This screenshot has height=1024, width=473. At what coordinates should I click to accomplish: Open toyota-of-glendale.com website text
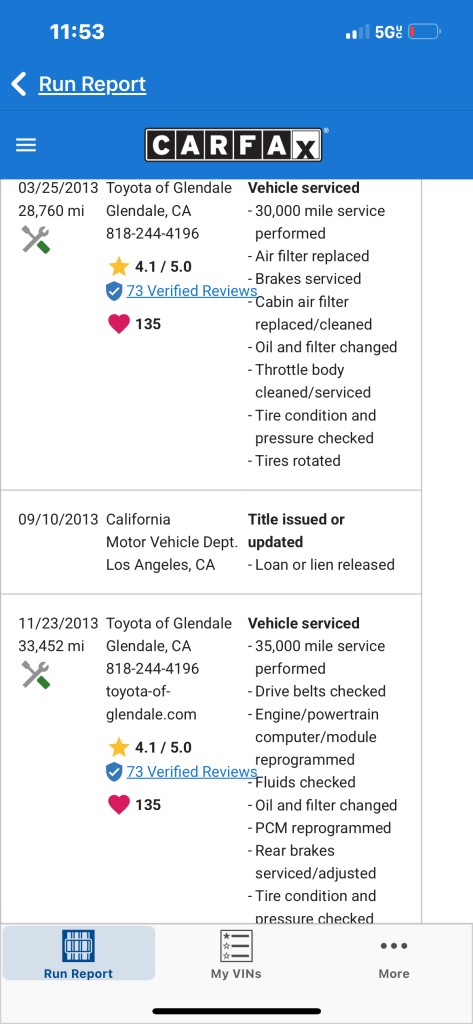[x=152, y=703]
